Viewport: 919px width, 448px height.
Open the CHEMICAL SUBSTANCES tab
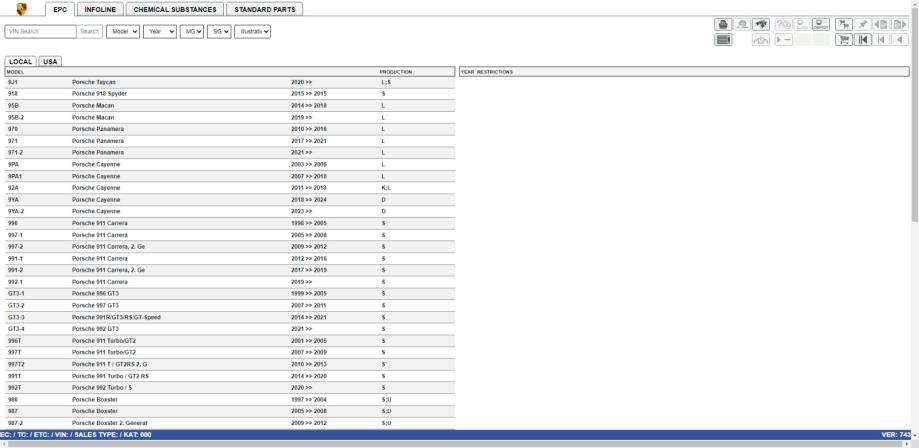click(x=175, y=9)
